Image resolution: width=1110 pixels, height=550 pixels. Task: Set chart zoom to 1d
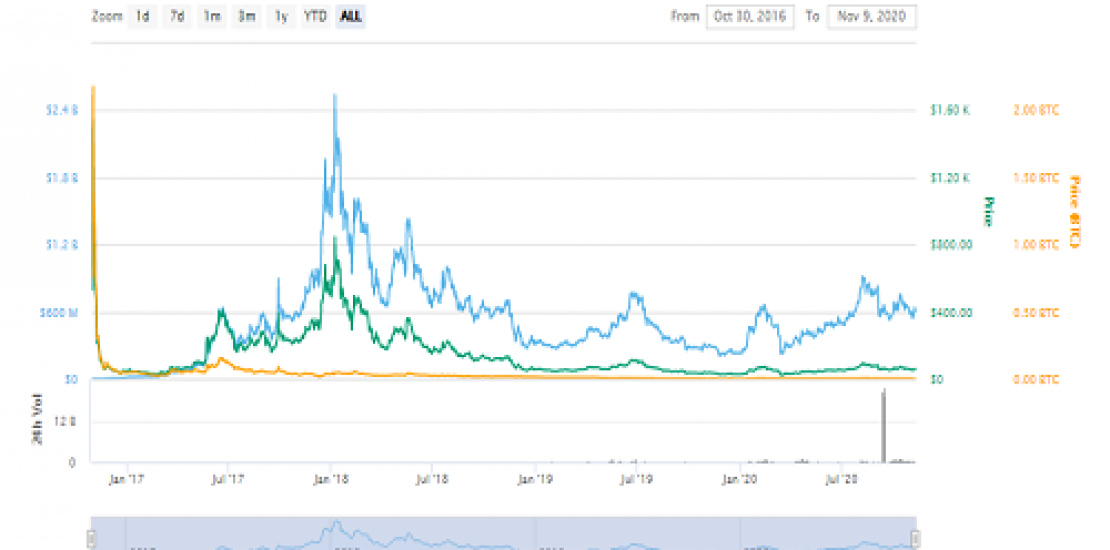(143, 17)
